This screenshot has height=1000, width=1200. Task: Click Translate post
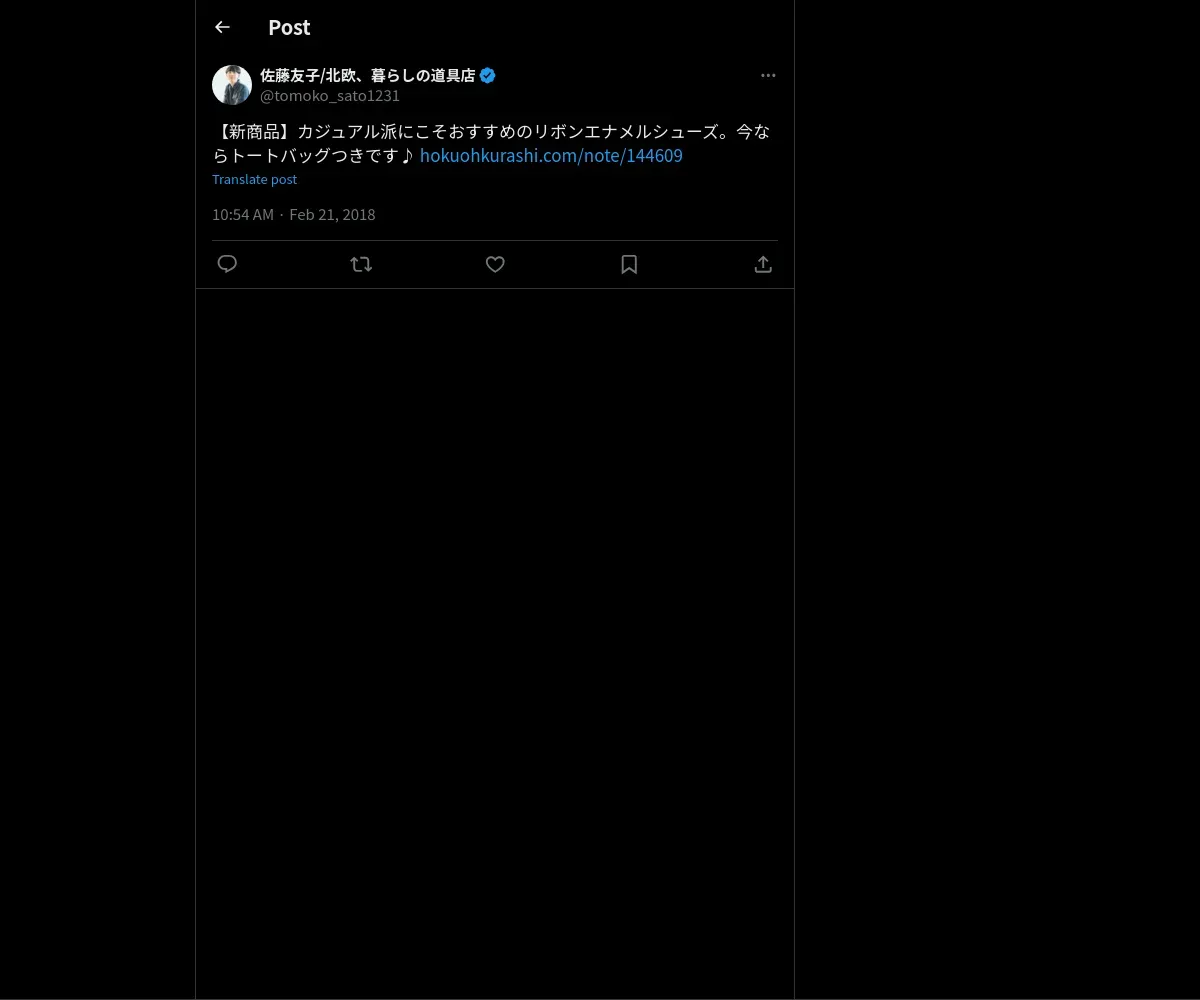(x=254, y=179)
